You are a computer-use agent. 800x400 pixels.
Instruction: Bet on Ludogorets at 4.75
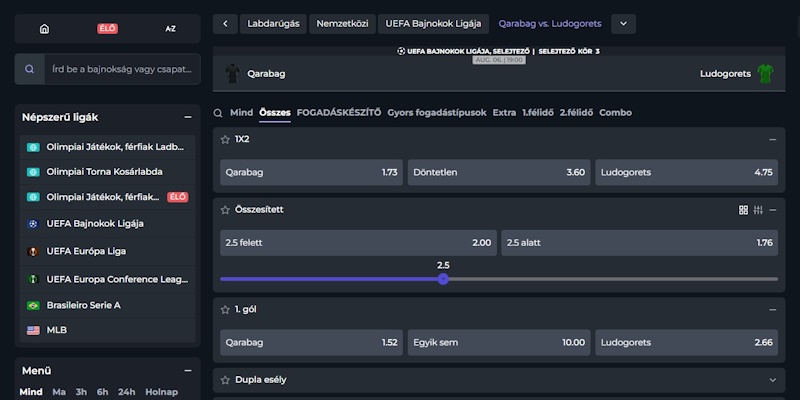point(687,172)
